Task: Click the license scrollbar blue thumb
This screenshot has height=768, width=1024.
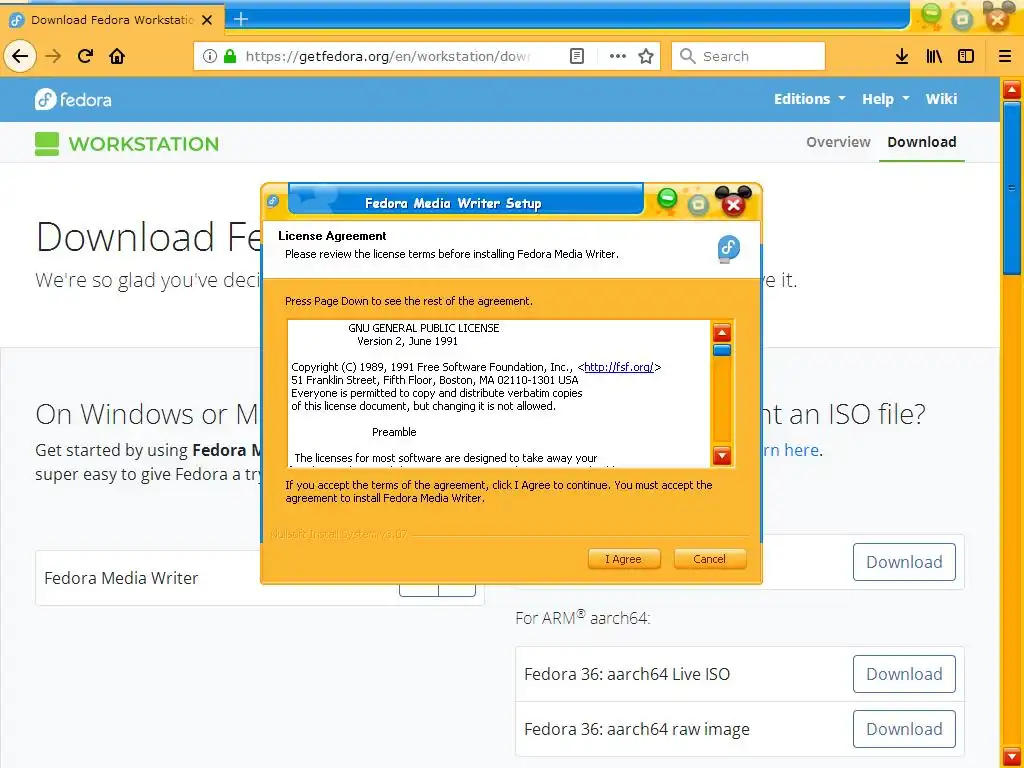Action: point(722,350)
